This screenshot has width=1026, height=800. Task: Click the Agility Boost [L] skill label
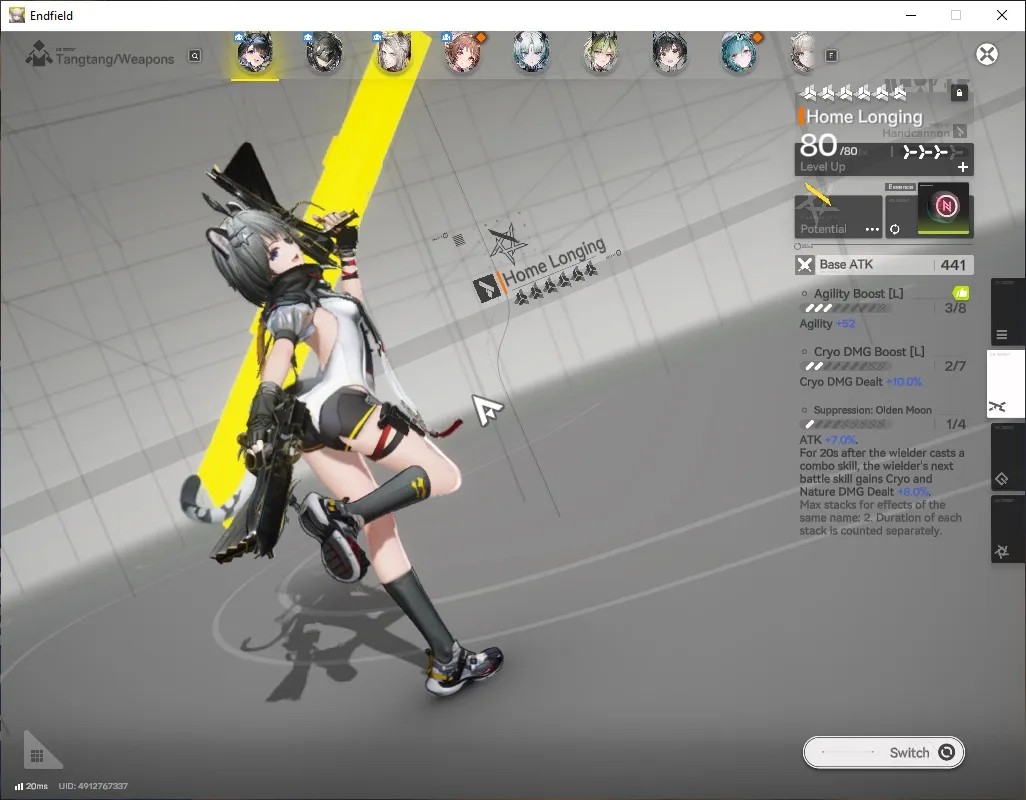click(858, 294)
